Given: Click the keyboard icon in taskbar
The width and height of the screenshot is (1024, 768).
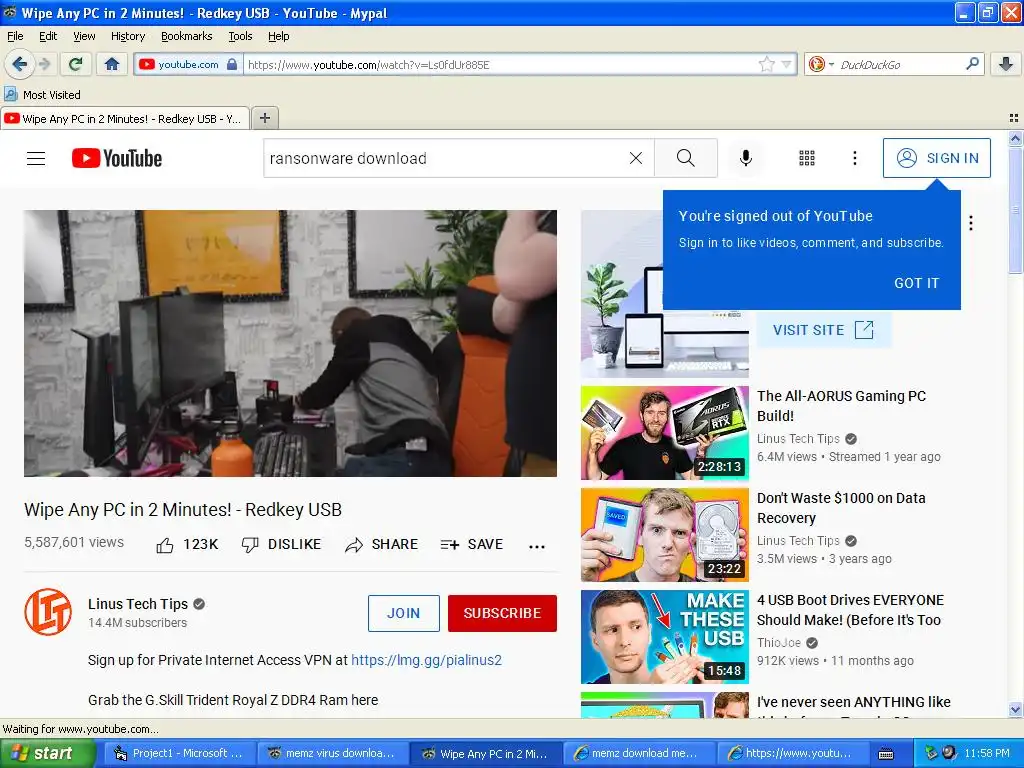Looking at the screenshot, I should (x=886, y=754).
